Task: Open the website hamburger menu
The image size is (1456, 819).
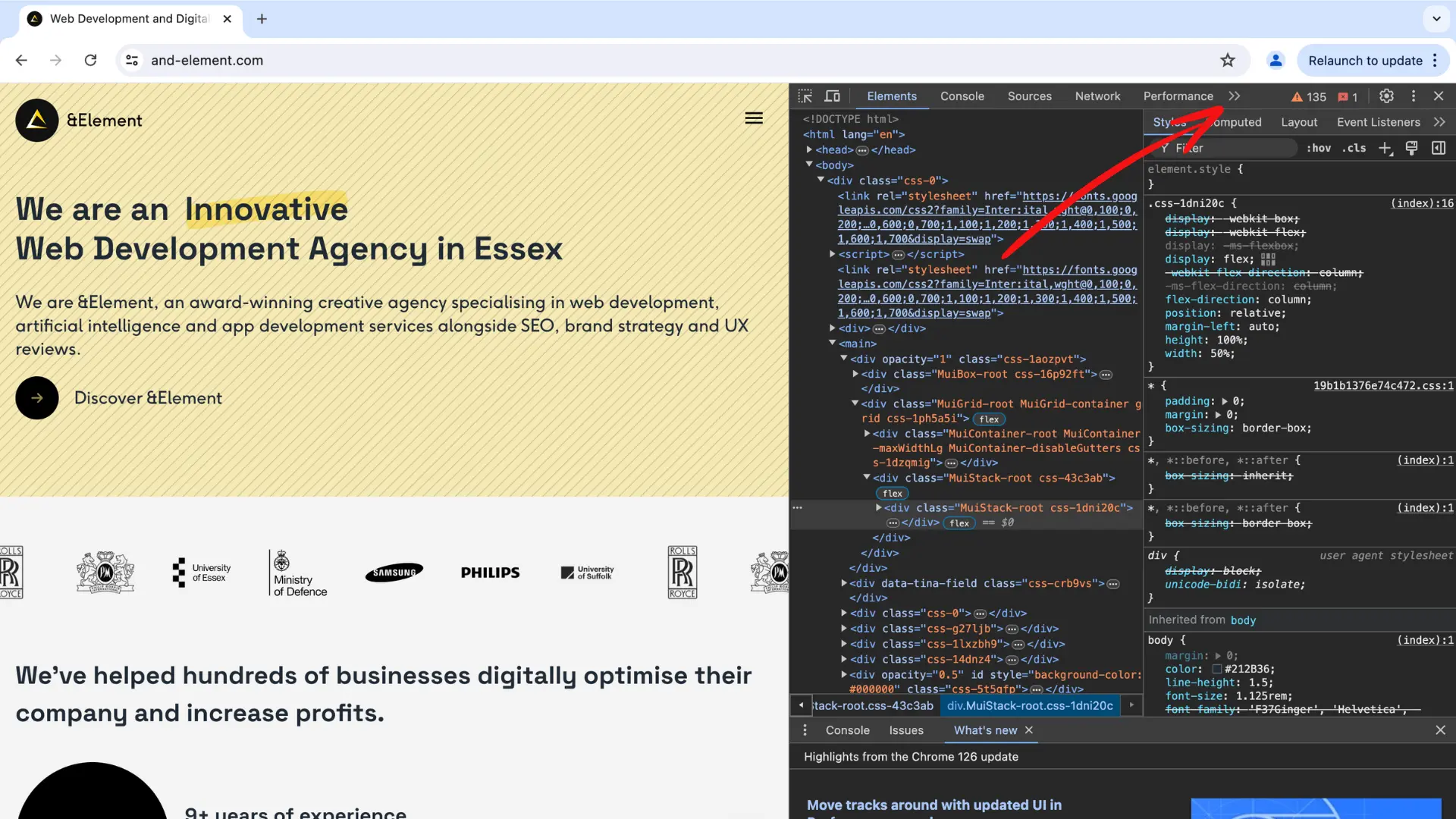Action: tap(754, 118)
